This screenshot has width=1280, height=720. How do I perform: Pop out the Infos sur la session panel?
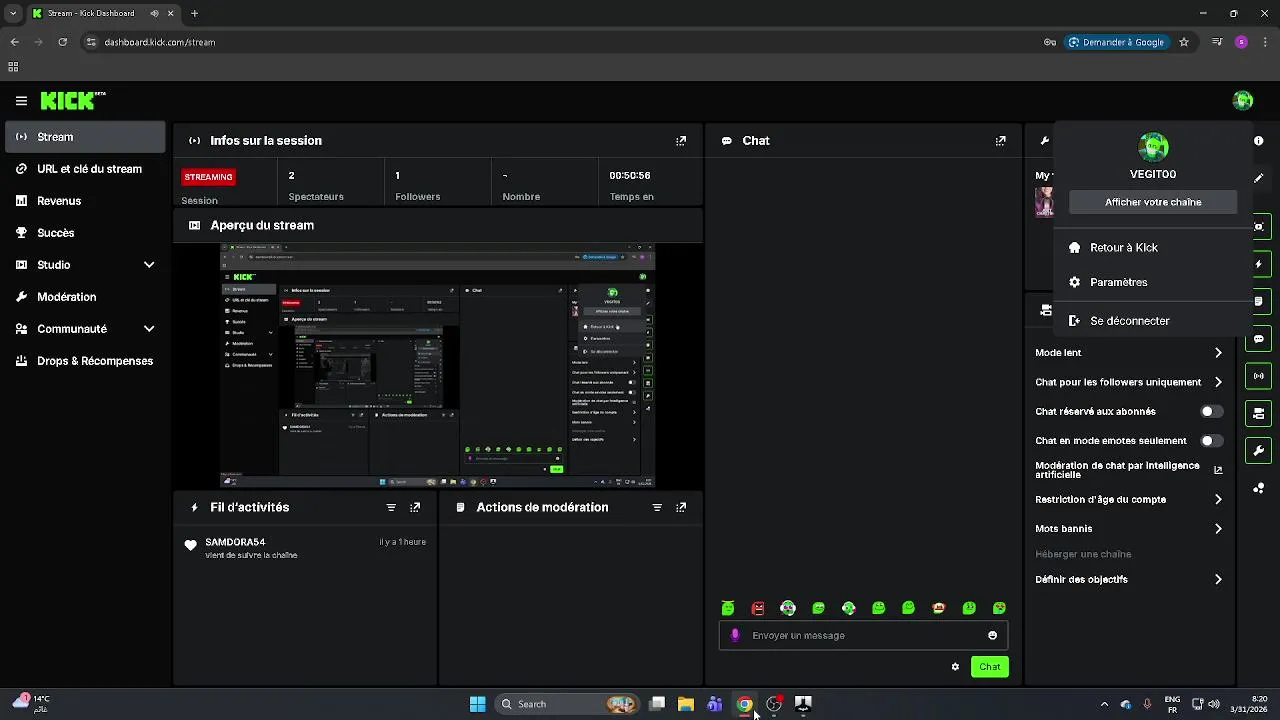681,141
